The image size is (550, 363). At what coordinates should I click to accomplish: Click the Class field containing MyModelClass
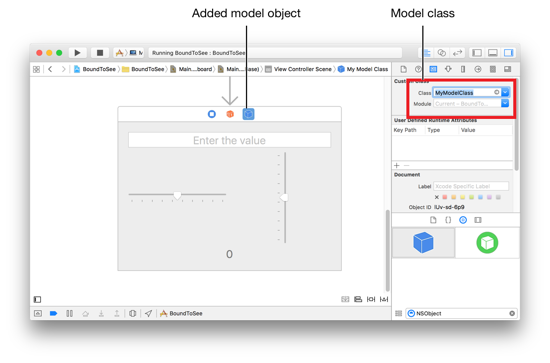tap(467, 93)
